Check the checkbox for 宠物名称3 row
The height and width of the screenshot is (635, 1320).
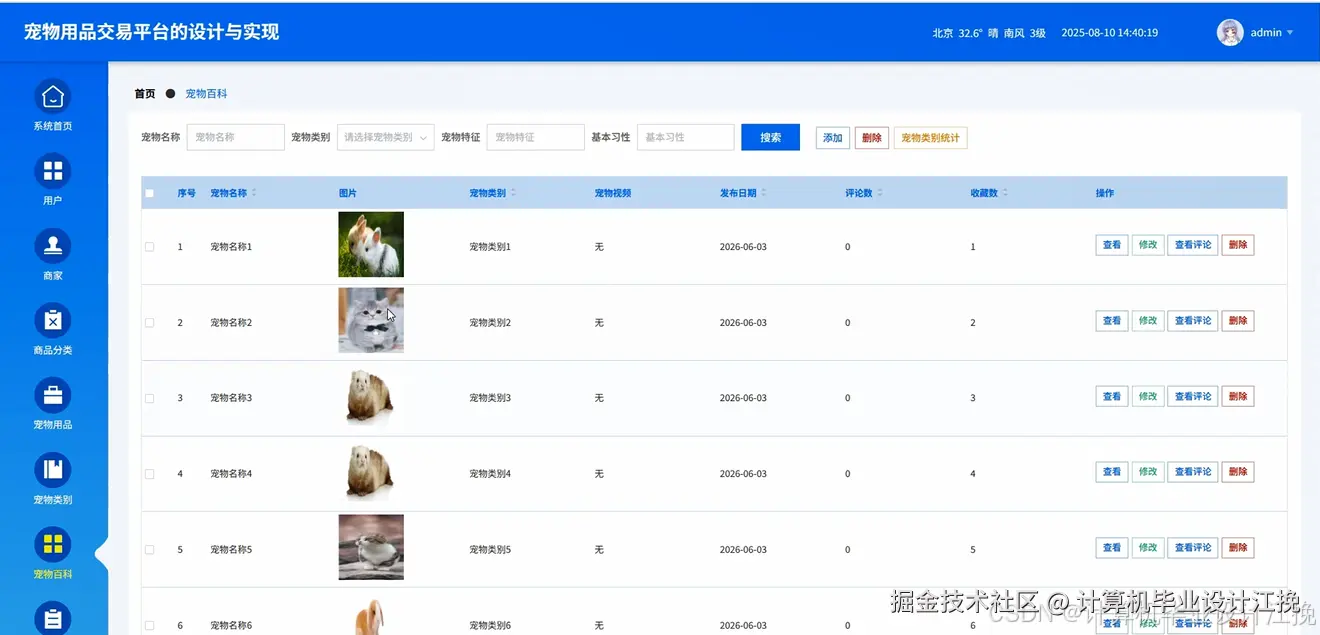pos(149,396)
